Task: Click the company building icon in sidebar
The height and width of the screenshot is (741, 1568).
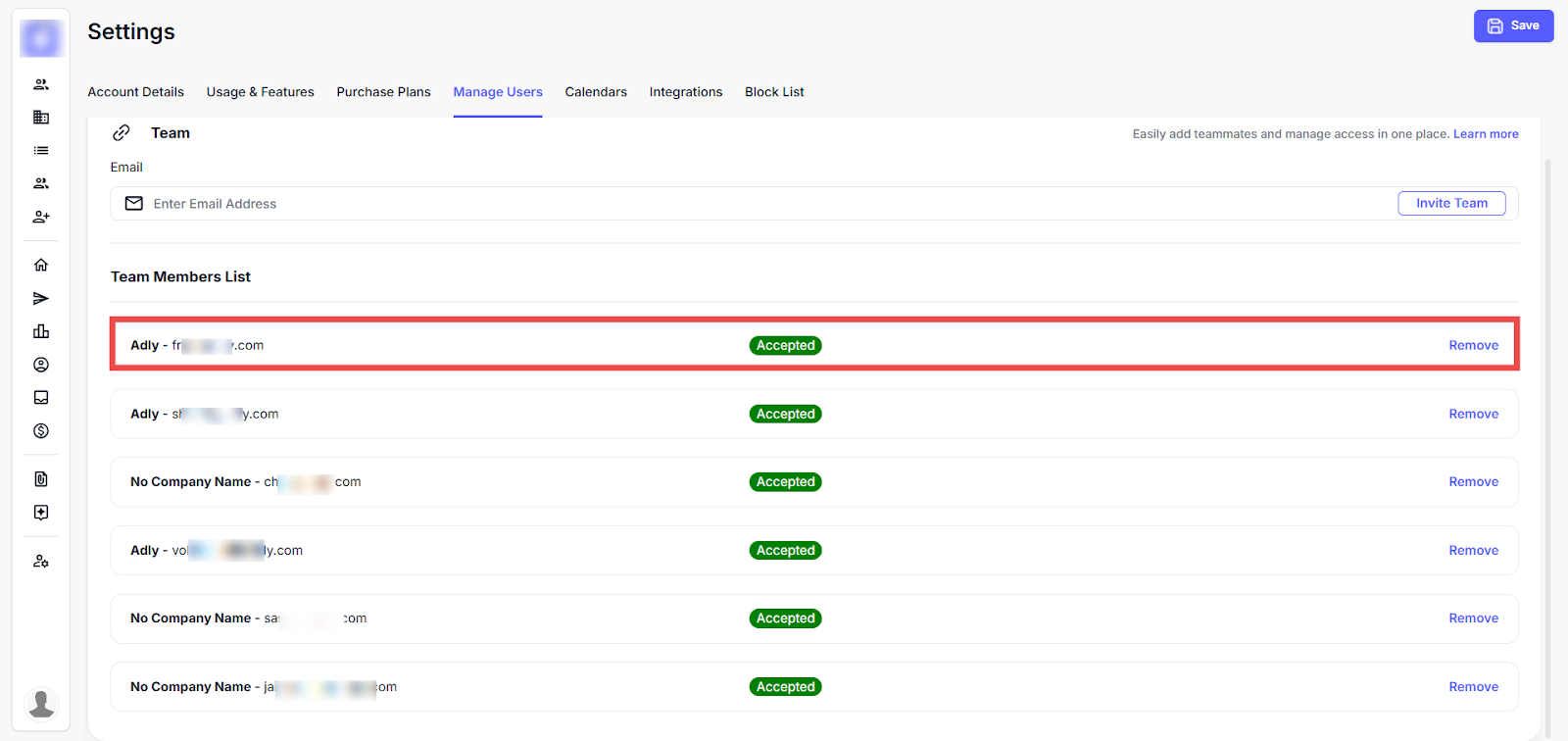Action: 41,118
